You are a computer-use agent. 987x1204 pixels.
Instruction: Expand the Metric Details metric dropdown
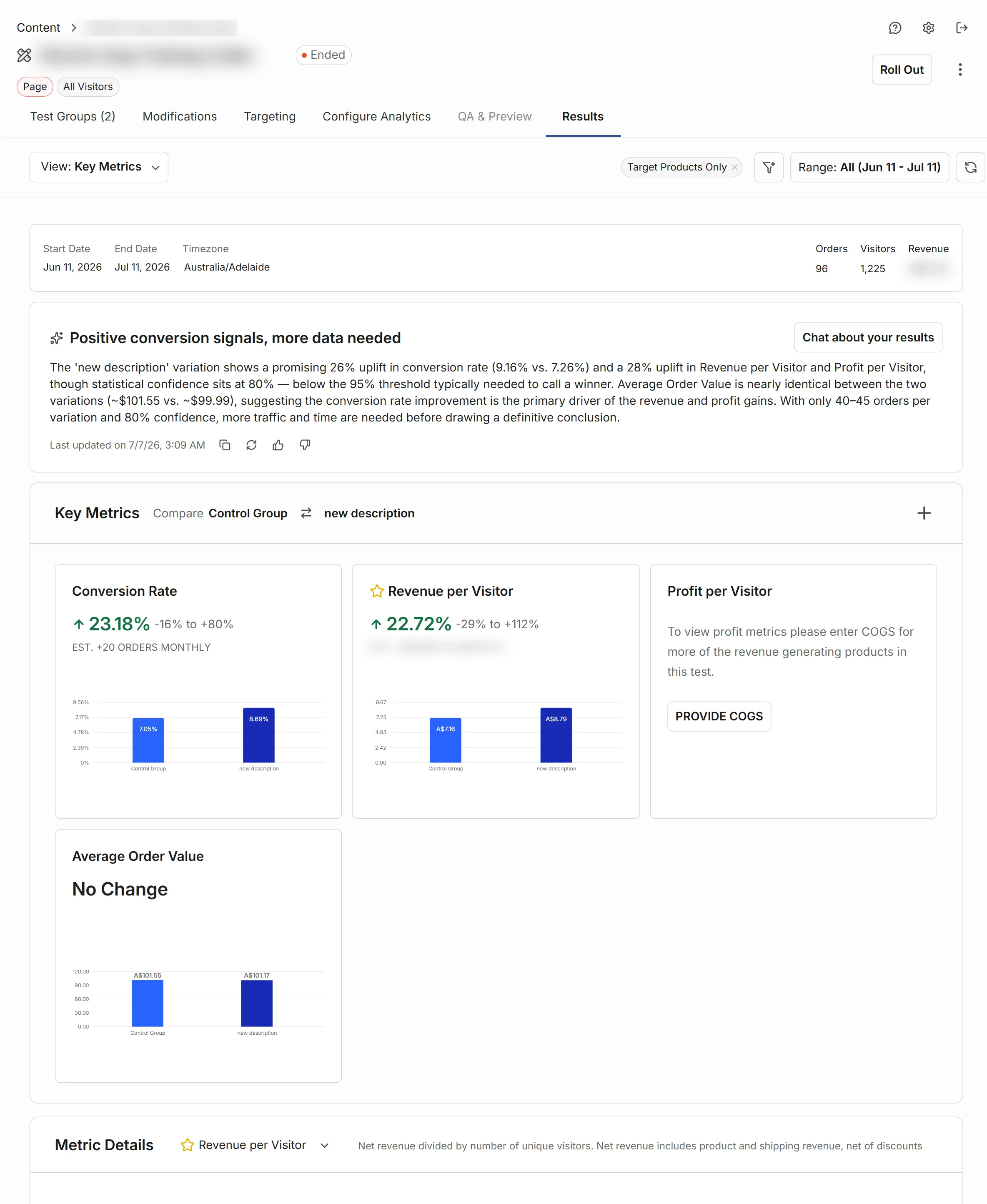tap(325, 1145)
